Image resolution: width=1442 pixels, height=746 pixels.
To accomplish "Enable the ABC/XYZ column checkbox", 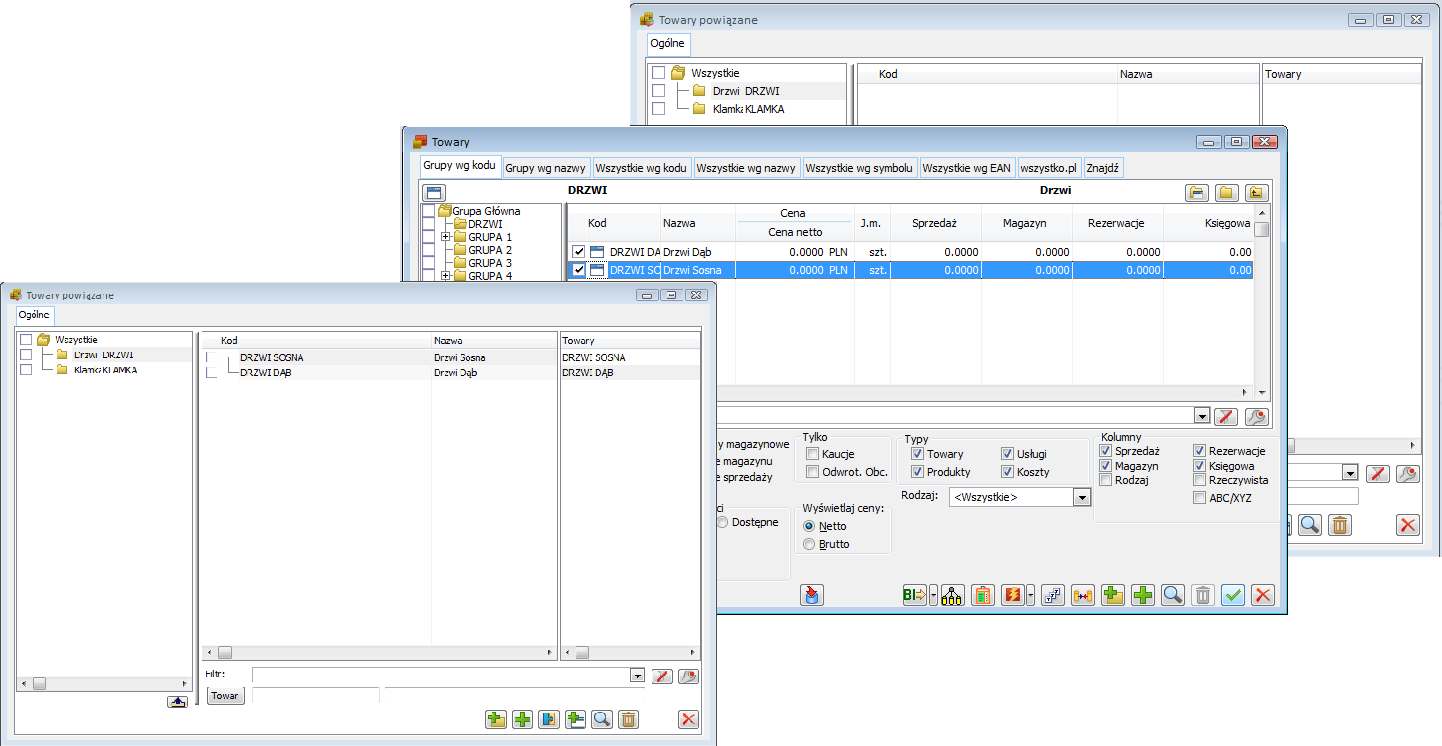I will pos(1200,498).
